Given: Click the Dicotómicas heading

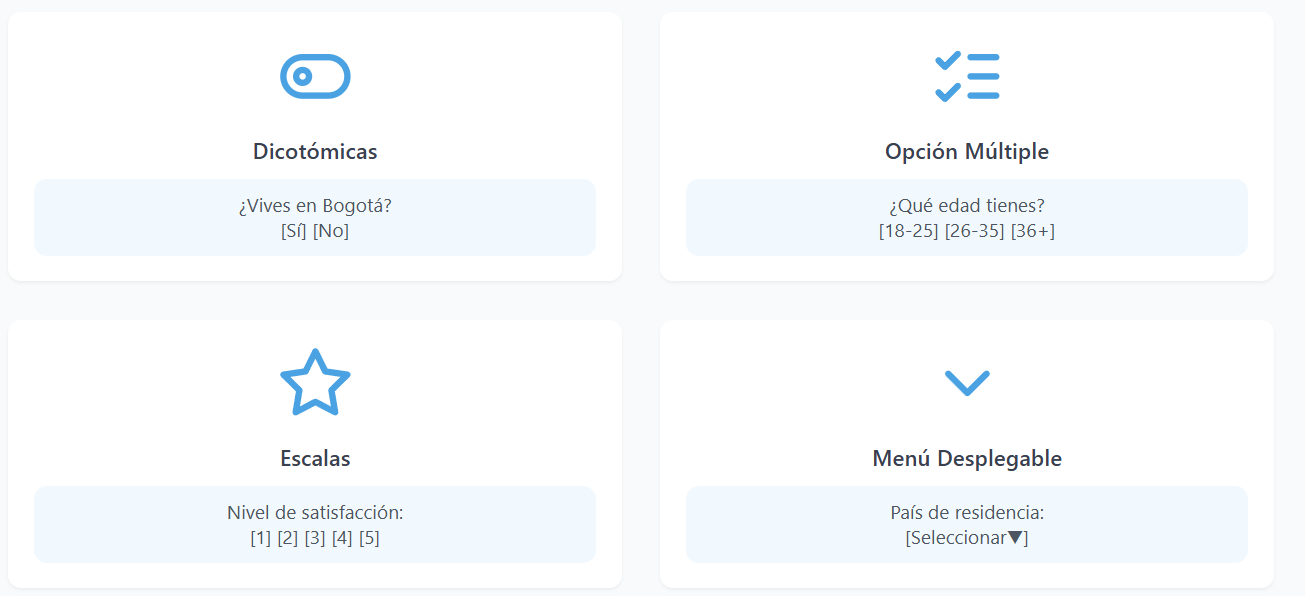Looking at the screenshot, I should 315,152.
